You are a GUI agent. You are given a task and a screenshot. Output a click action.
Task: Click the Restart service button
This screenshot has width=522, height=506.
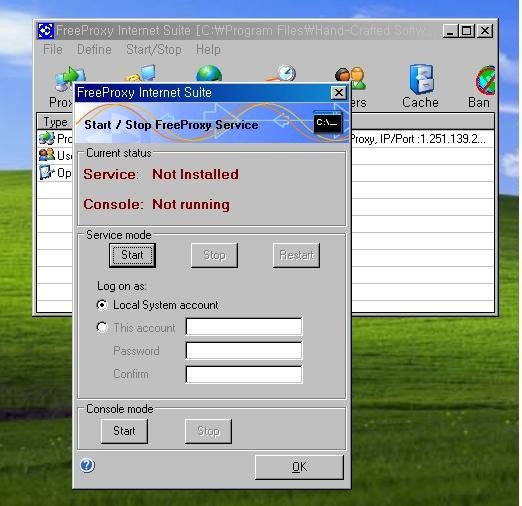tap(296, 255)
